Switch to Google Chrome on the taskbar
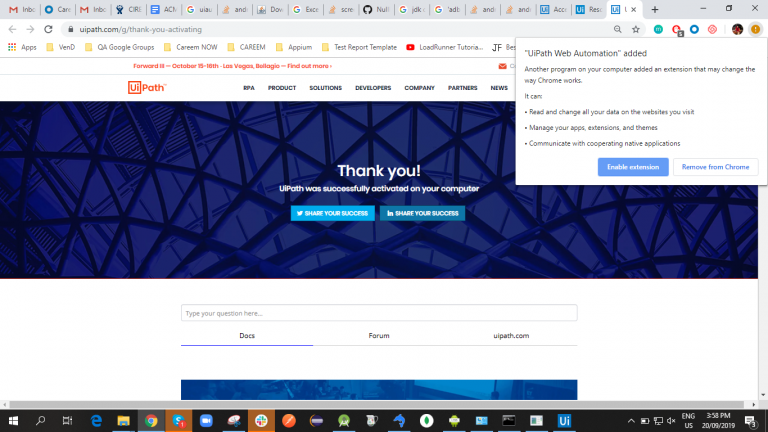The height and width of the screenshot is (432, 768). click(x=151, y=421)
